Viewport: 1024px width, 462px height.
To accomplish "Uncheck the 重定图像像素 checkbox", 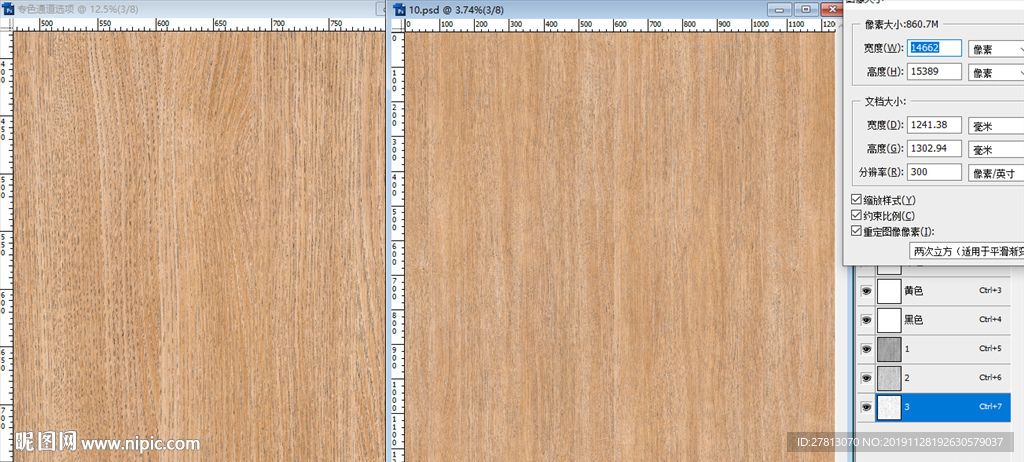I will pyautogui.click(x=856, y=231).
